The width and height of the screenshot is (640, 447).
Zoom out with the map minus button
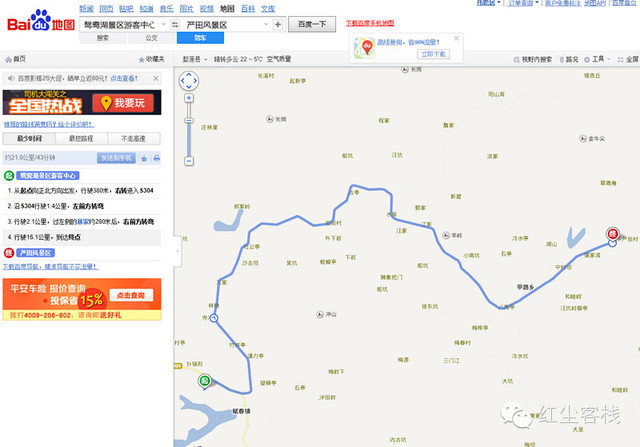(189, 161)
